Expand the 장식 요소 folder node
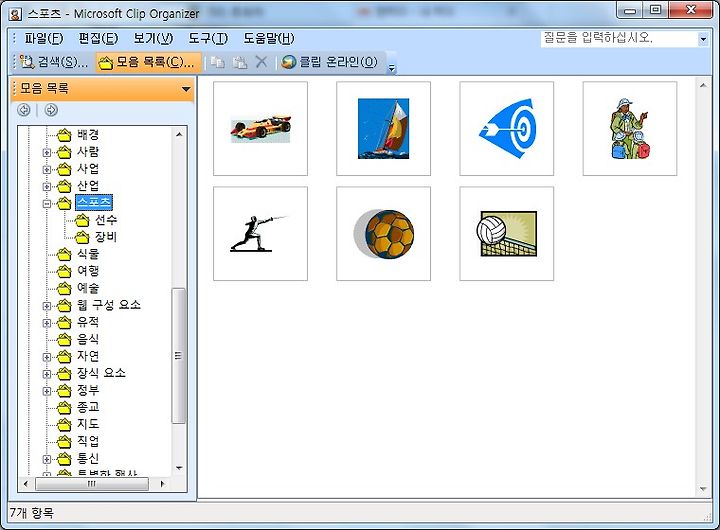 46,374
